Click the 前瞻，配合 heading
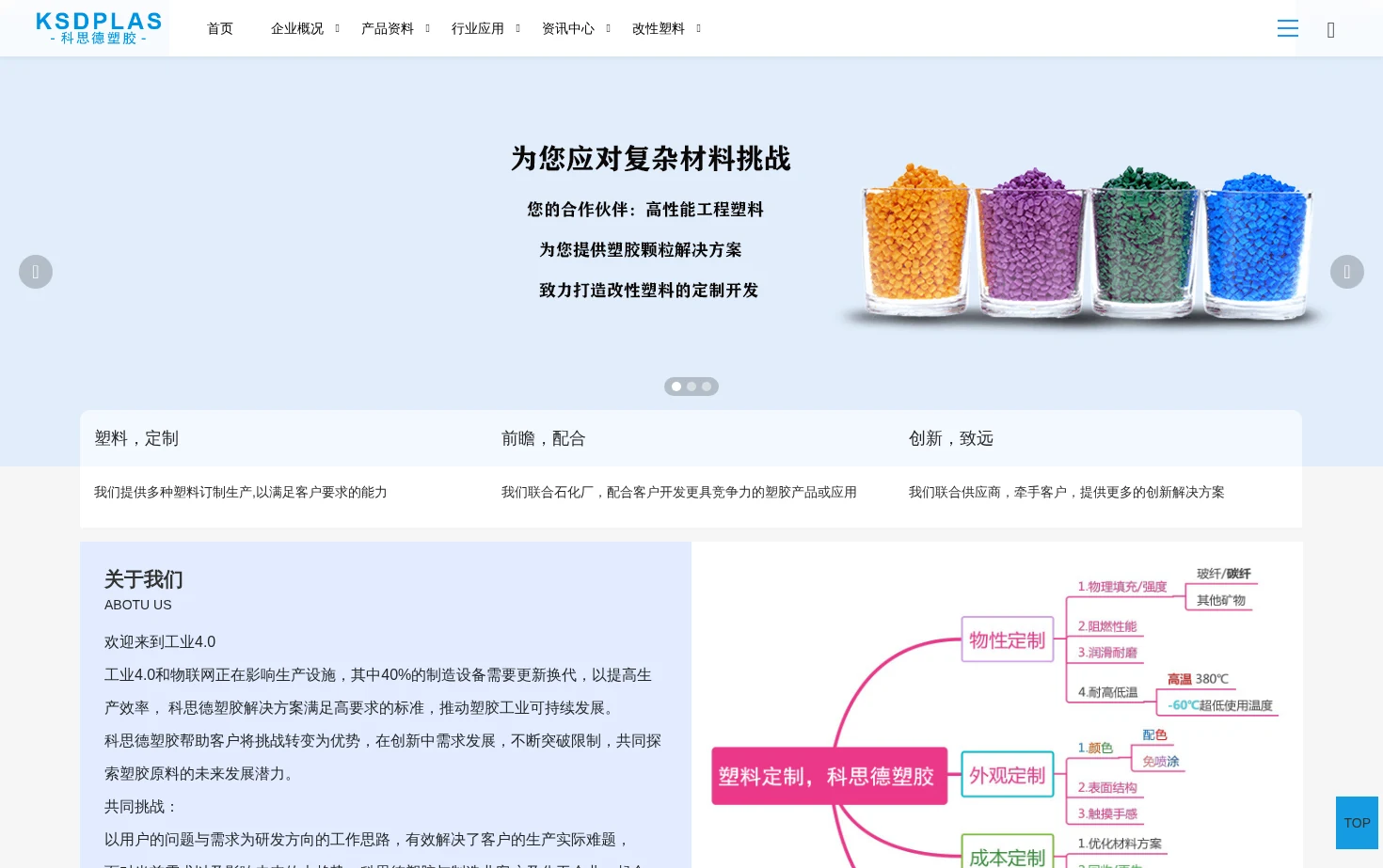1383x868 pixels. (544, 438)
